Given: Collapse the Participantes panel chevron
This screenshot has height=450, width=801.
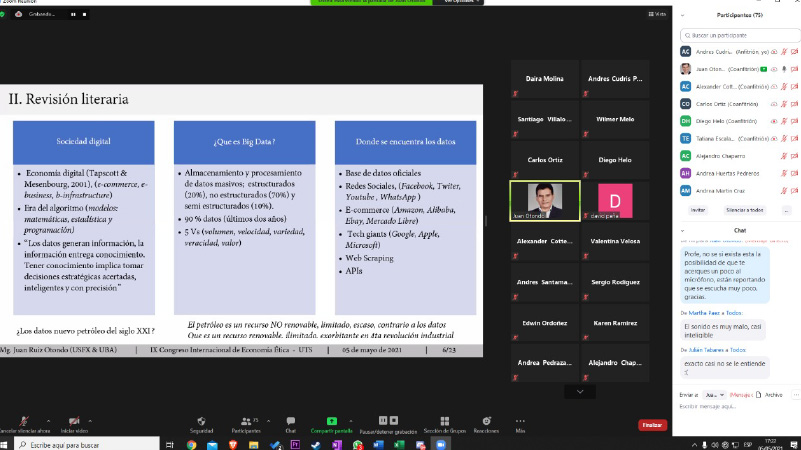Looking at the screenshot, I should (682, 15).
